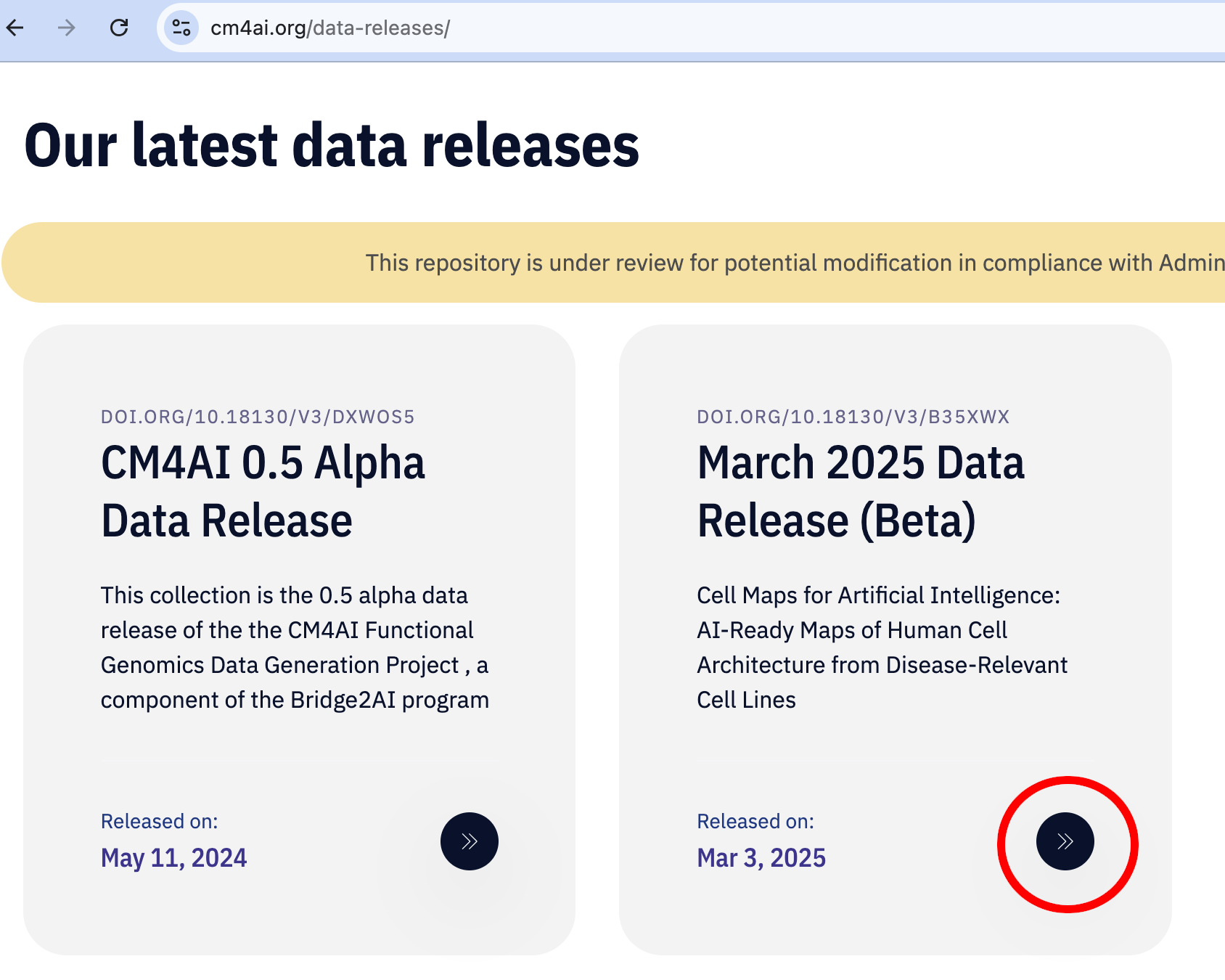Click the CM4AI 0.5 Alpha Data Release title
Viewport: 1225px width, 980px height.
point(263,491)
